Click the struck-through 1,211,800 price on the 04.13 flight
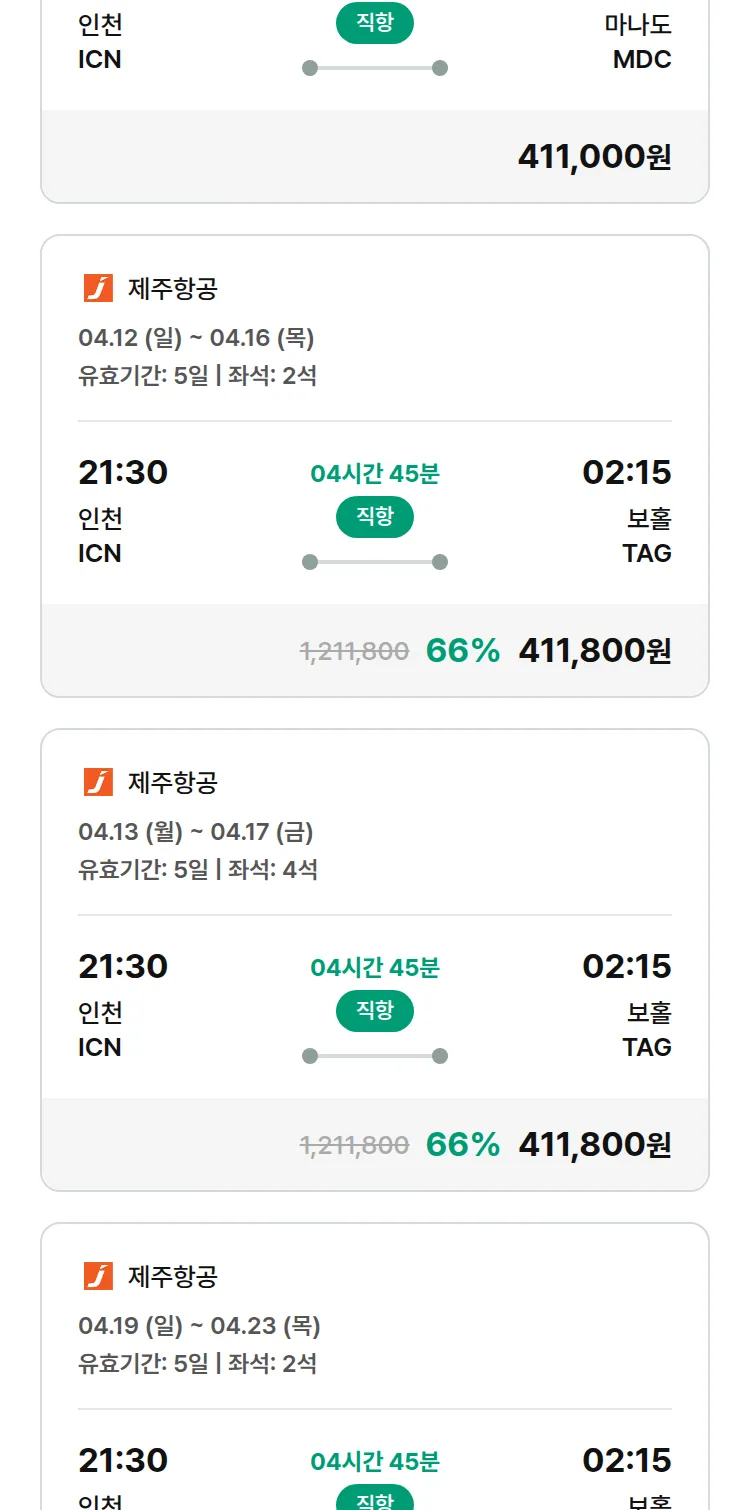Image resolution: width=750 pixels, height=1510 pixels. click(x=354, y=1145)
